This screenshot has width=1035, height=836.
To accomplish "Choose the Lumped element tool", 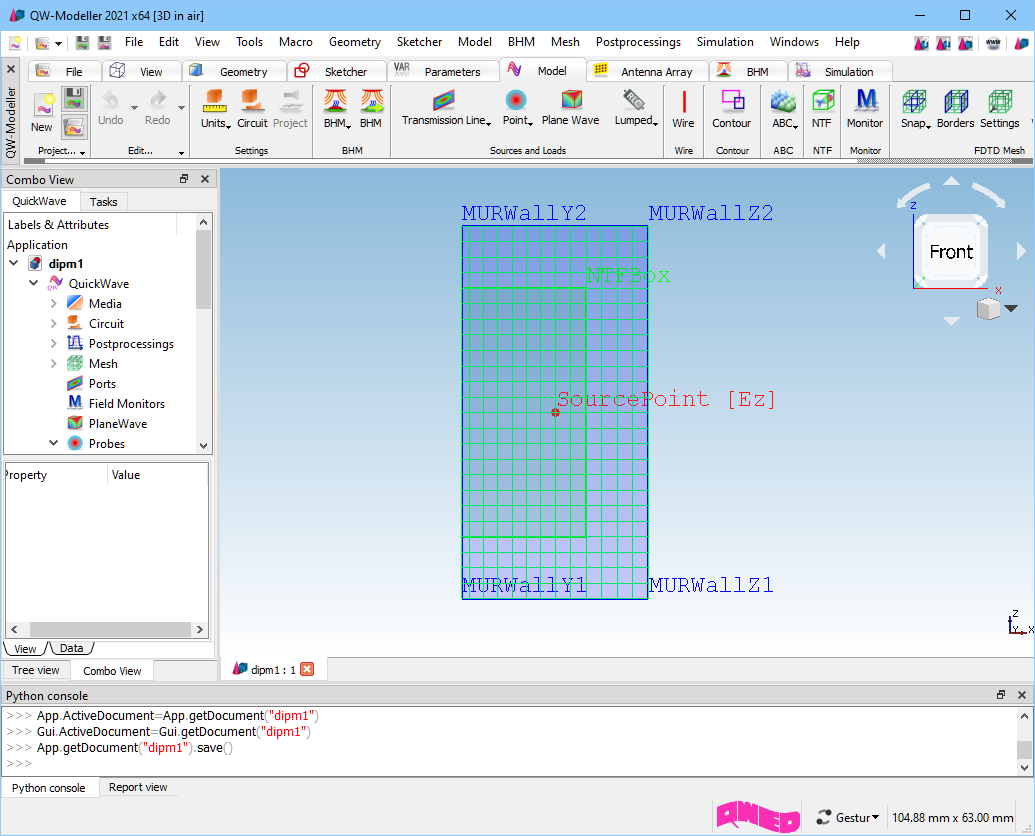I will (635, 108).
